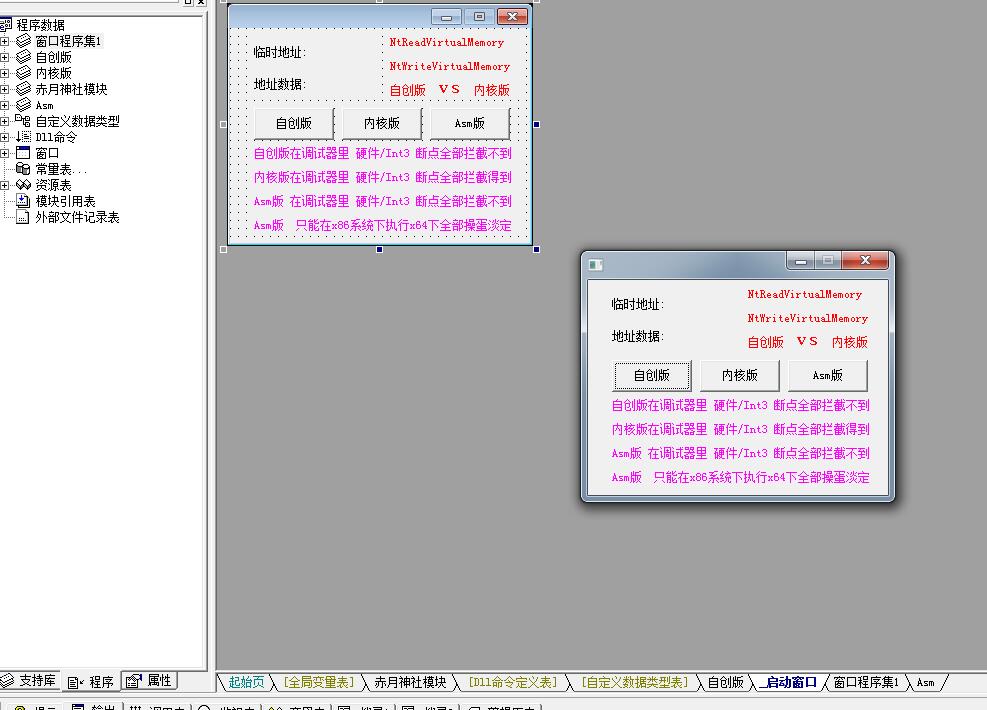This screenshot has width=987, height=710.
Task: Open the 资源表 icon
Action: 23,185
